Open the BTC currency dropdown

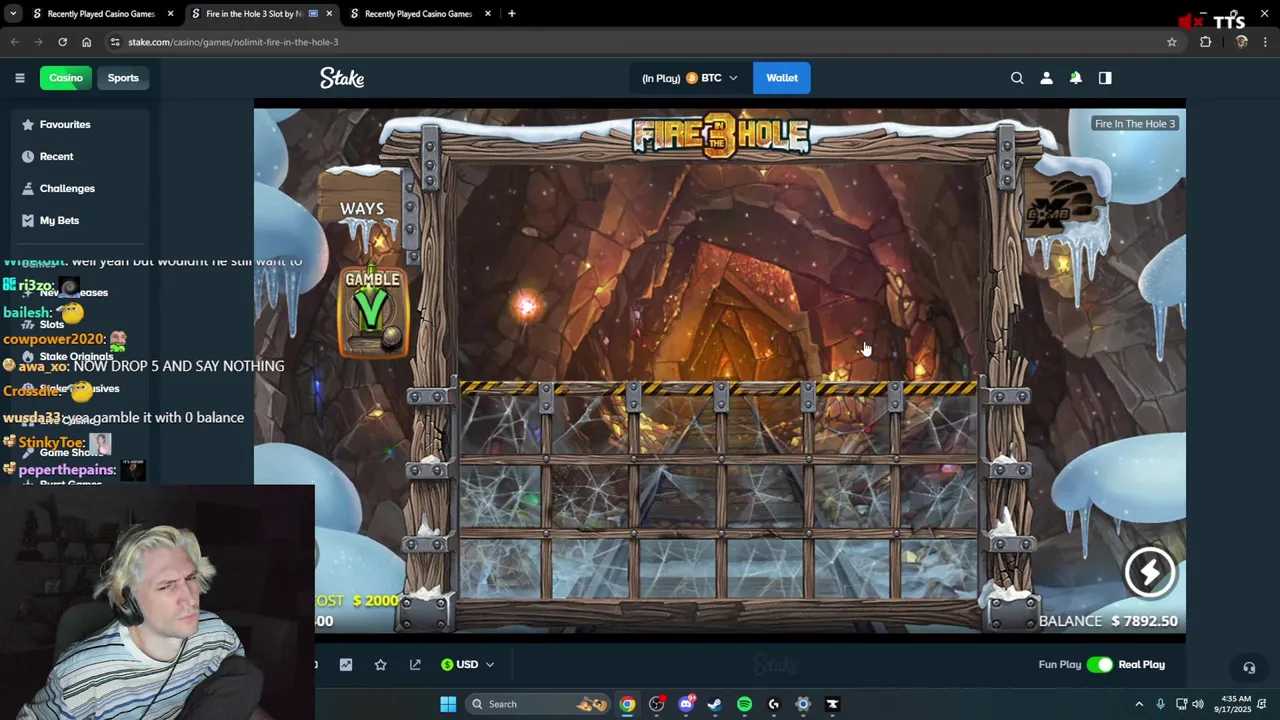[711, 78]
